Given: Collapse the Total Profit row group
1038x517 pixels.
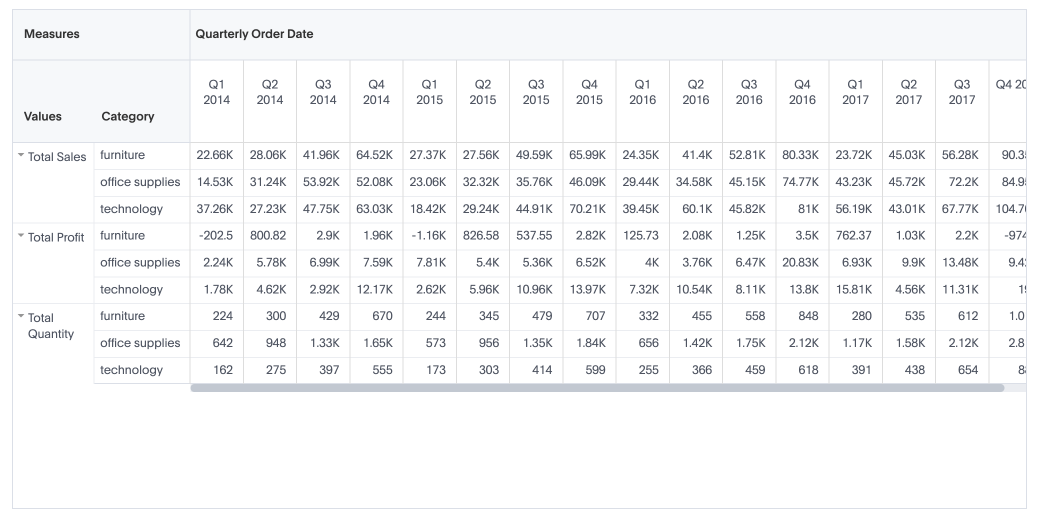Looking at the screenshot, I should [21, 237].
